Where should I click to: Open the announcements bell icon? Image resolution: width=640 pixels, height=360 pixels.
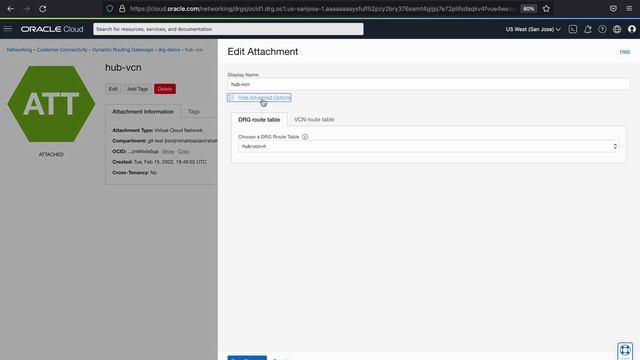click(587, 29)
